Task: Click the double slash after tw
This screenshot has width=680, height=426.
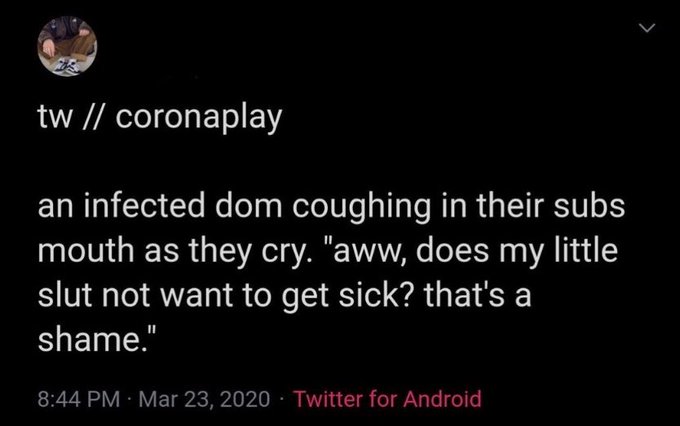Action: 94,118
